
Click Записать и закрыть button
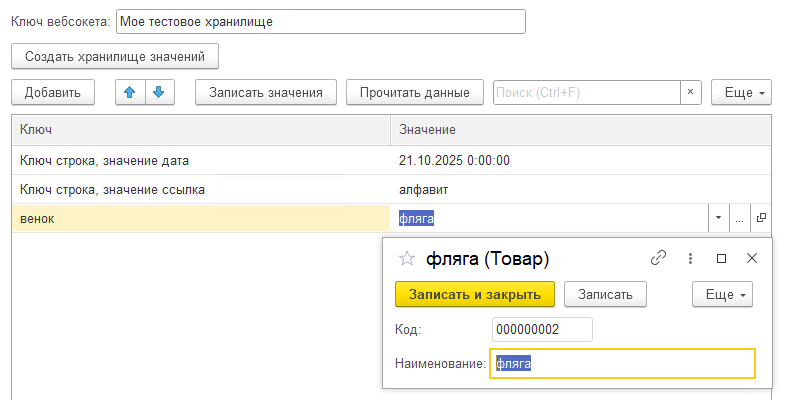click(x=475, y=294)
